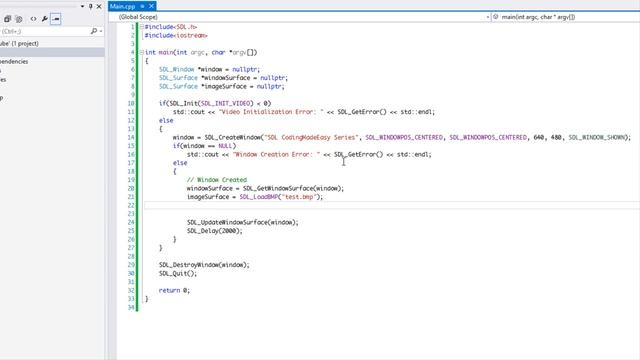Click 'SDL_GetWindowSurface(window);' text
The image size is (640, 360).
tap(293, 188)
